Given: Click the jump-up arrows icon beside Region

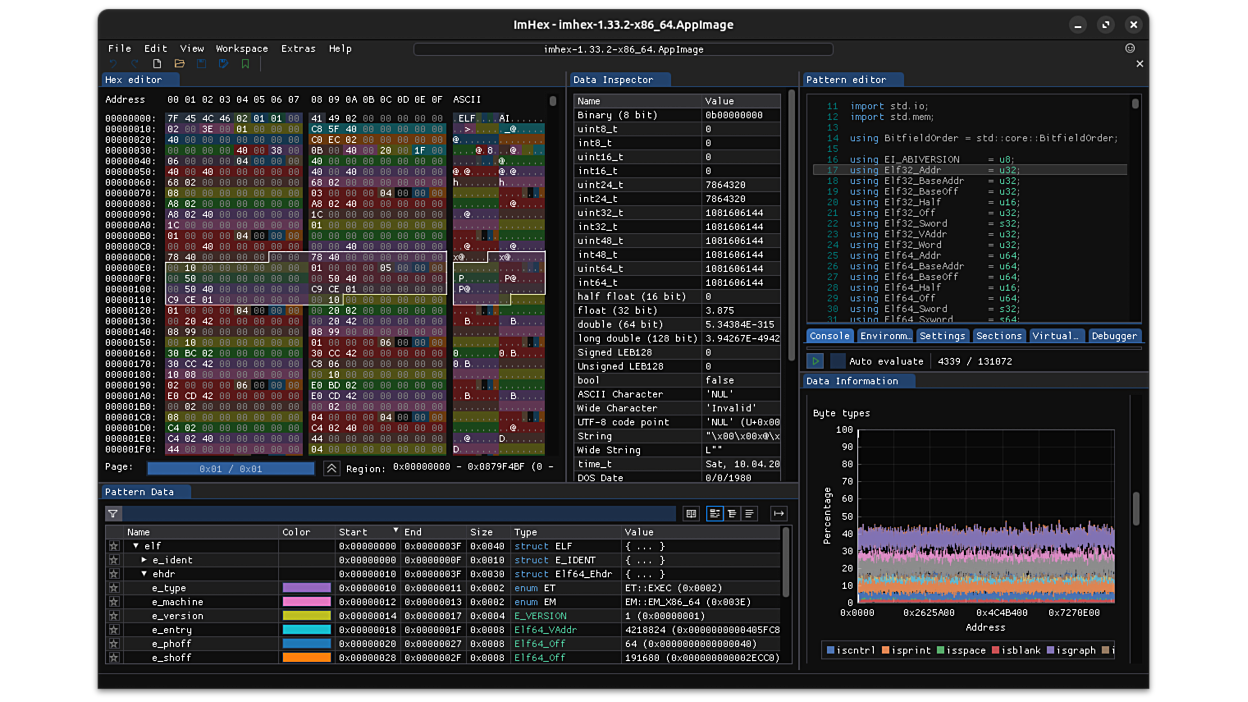Looking at the screenshot, I should click(x=331, y=468).
